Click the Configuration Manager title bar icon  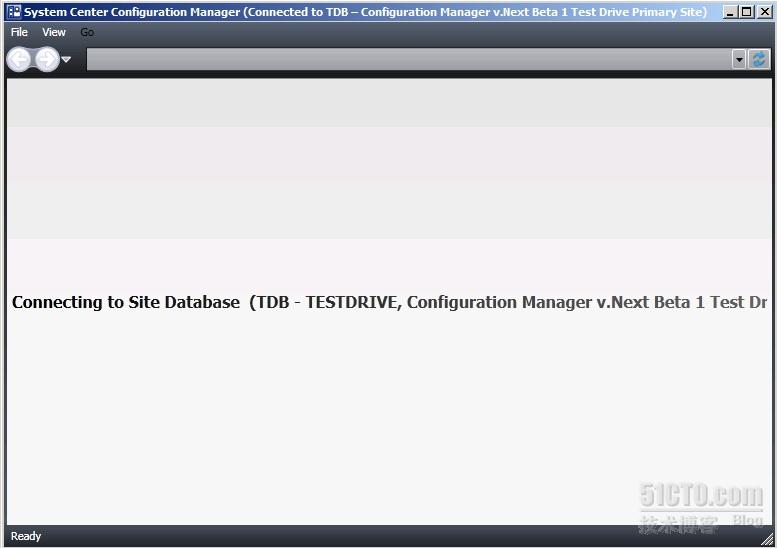(14, 11)
